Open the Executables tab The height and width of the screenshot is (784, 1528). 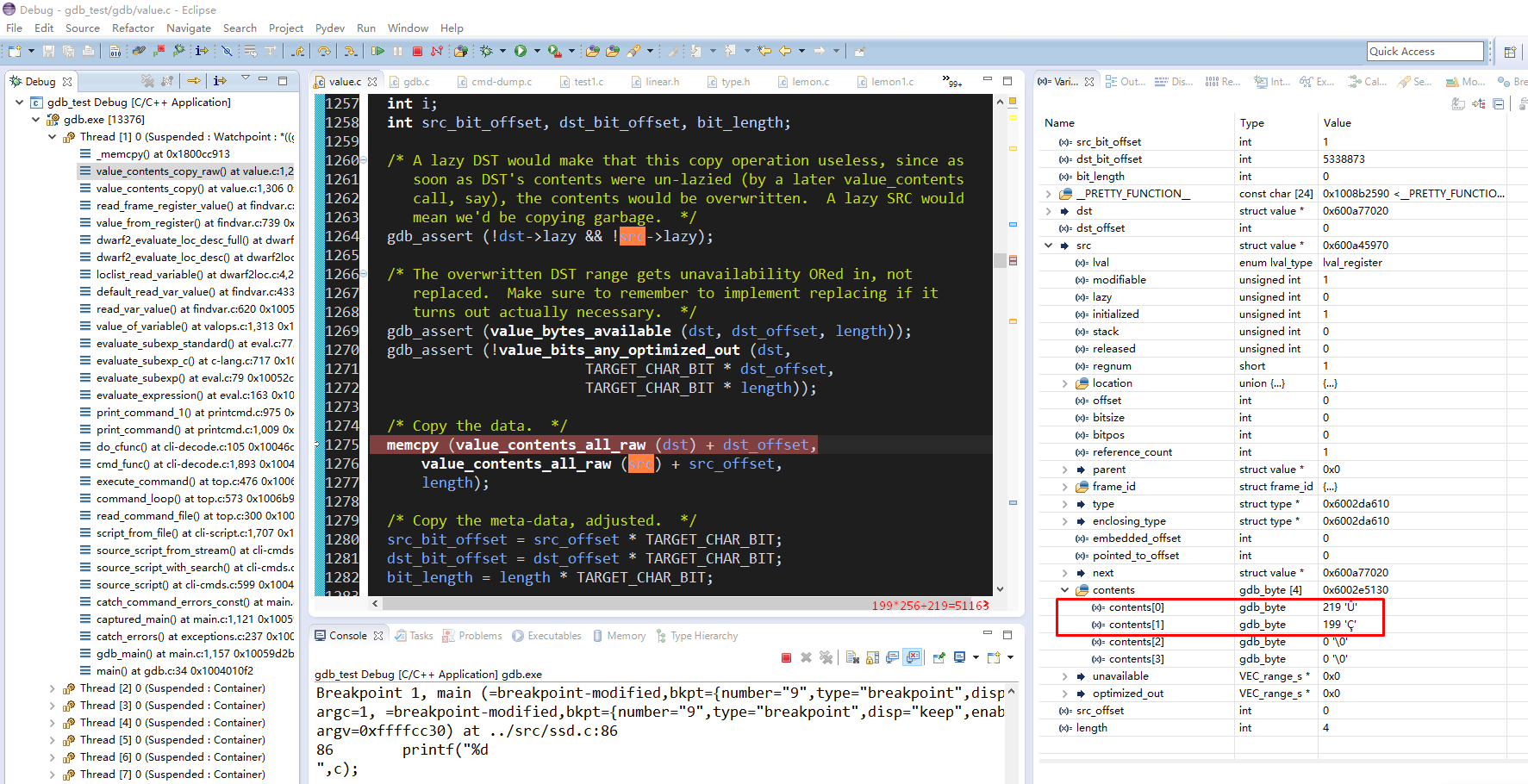[x=546, y=636]
